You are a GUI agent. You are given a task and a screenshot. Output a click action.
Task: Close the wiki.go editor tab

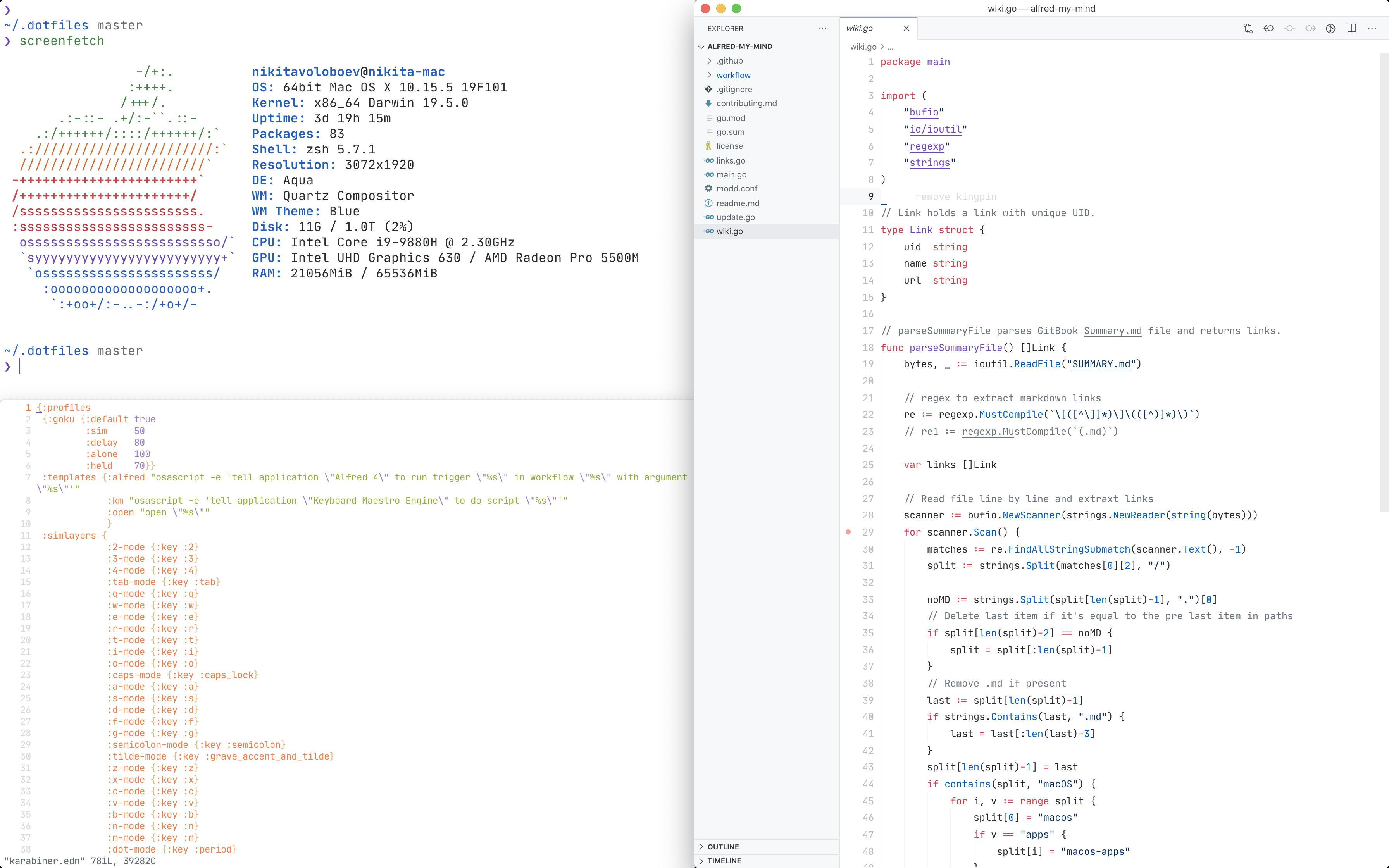[906, 28]
